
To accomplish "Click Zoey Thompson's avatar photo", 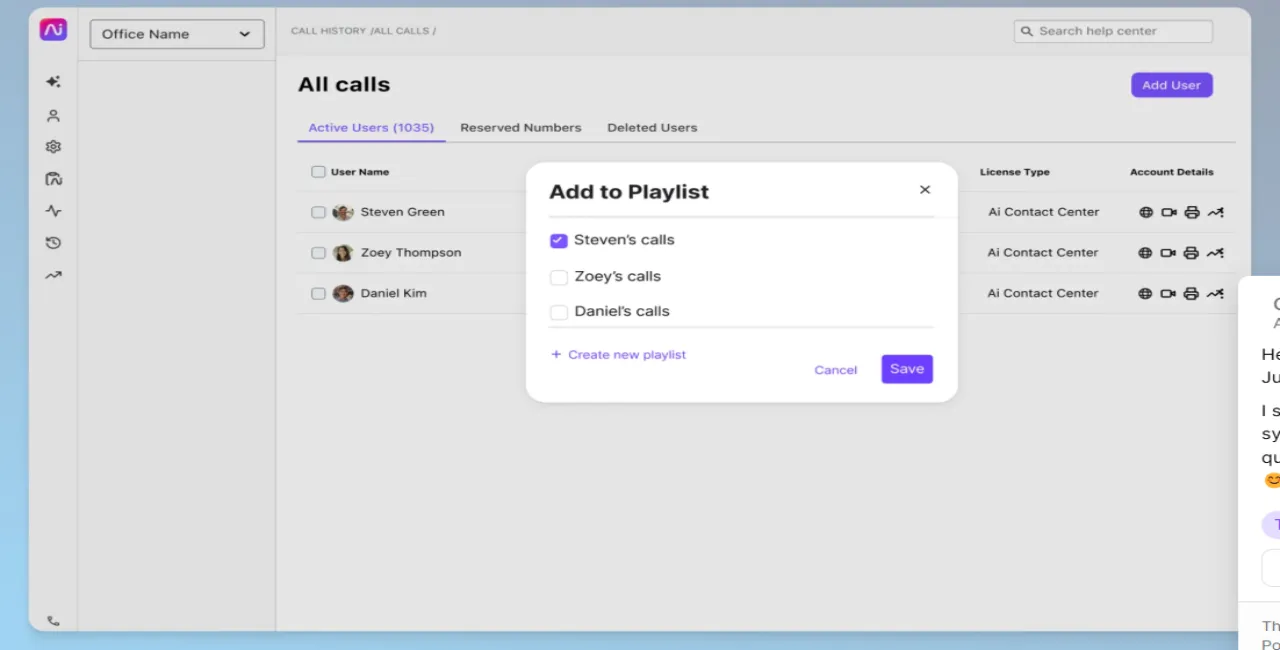I will [x=343, y=253].
